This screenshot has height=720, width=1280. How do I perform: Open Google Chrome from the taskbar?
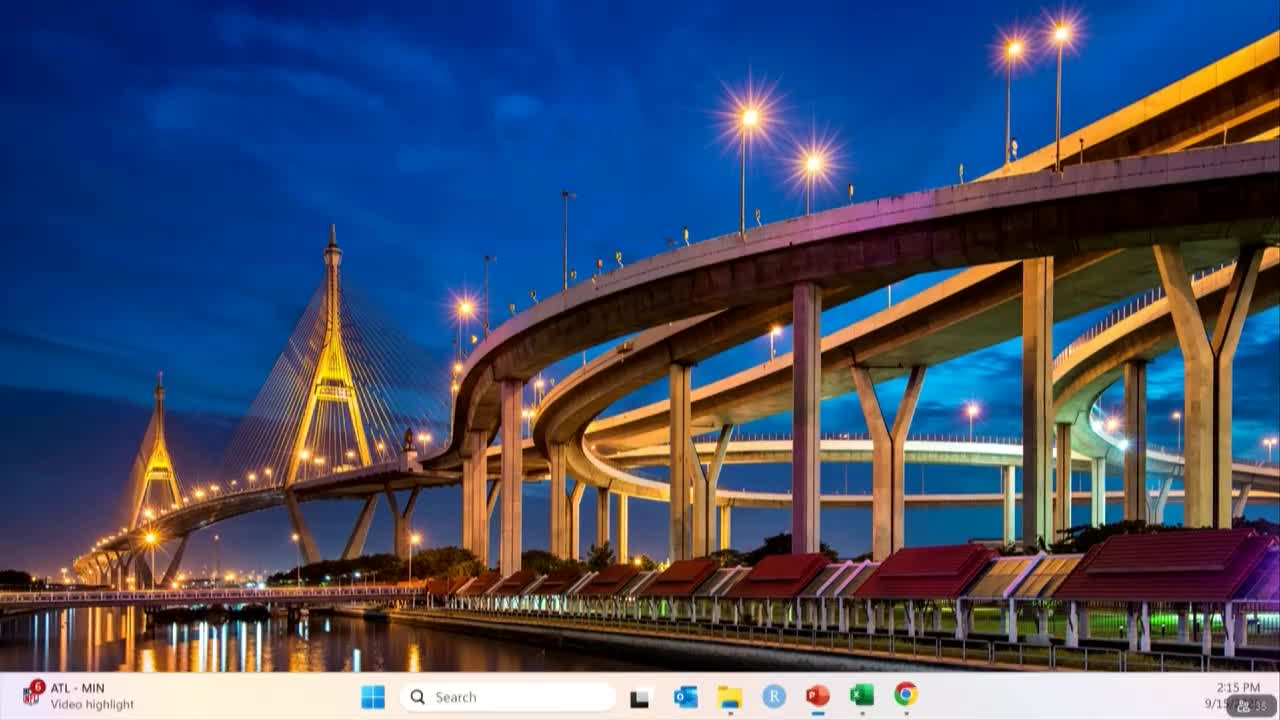pos(906,695)
